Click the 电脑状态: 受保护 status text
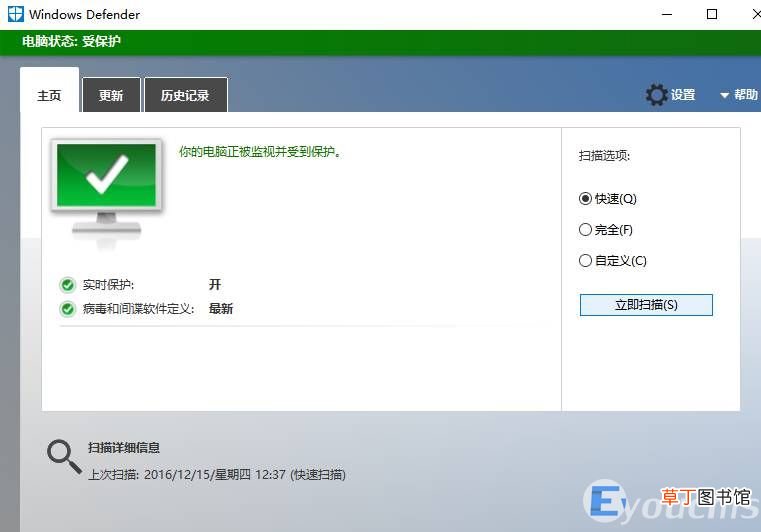Viewport: 761px width, 532px height. tap(71, 41)
